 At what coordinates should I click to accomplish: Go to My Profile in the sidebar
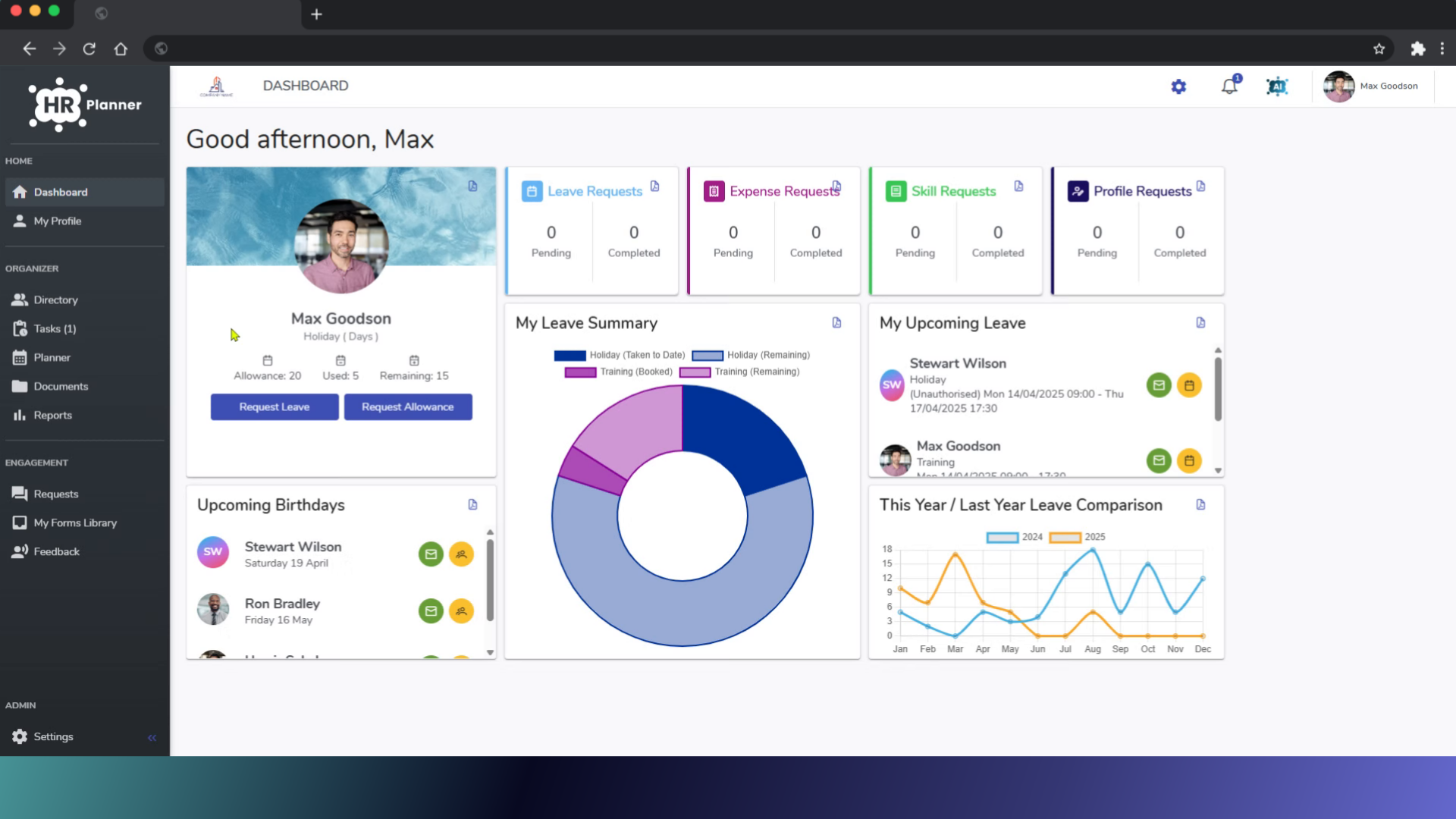tap(84, 221)
